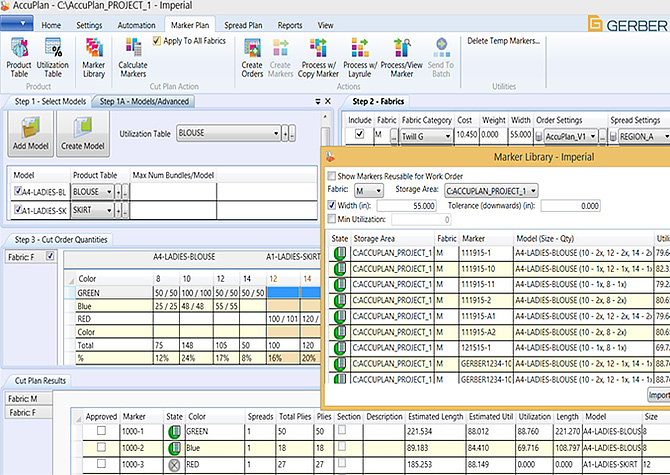Image resolution: width=670 pixels, height=475 pixels.
Task: Click the Min Utilization value field
Action: [x=421, y=220]
